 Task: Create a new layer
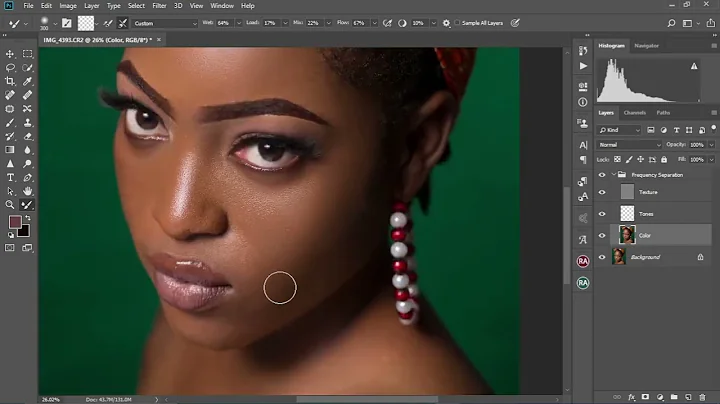pos(688,397)
